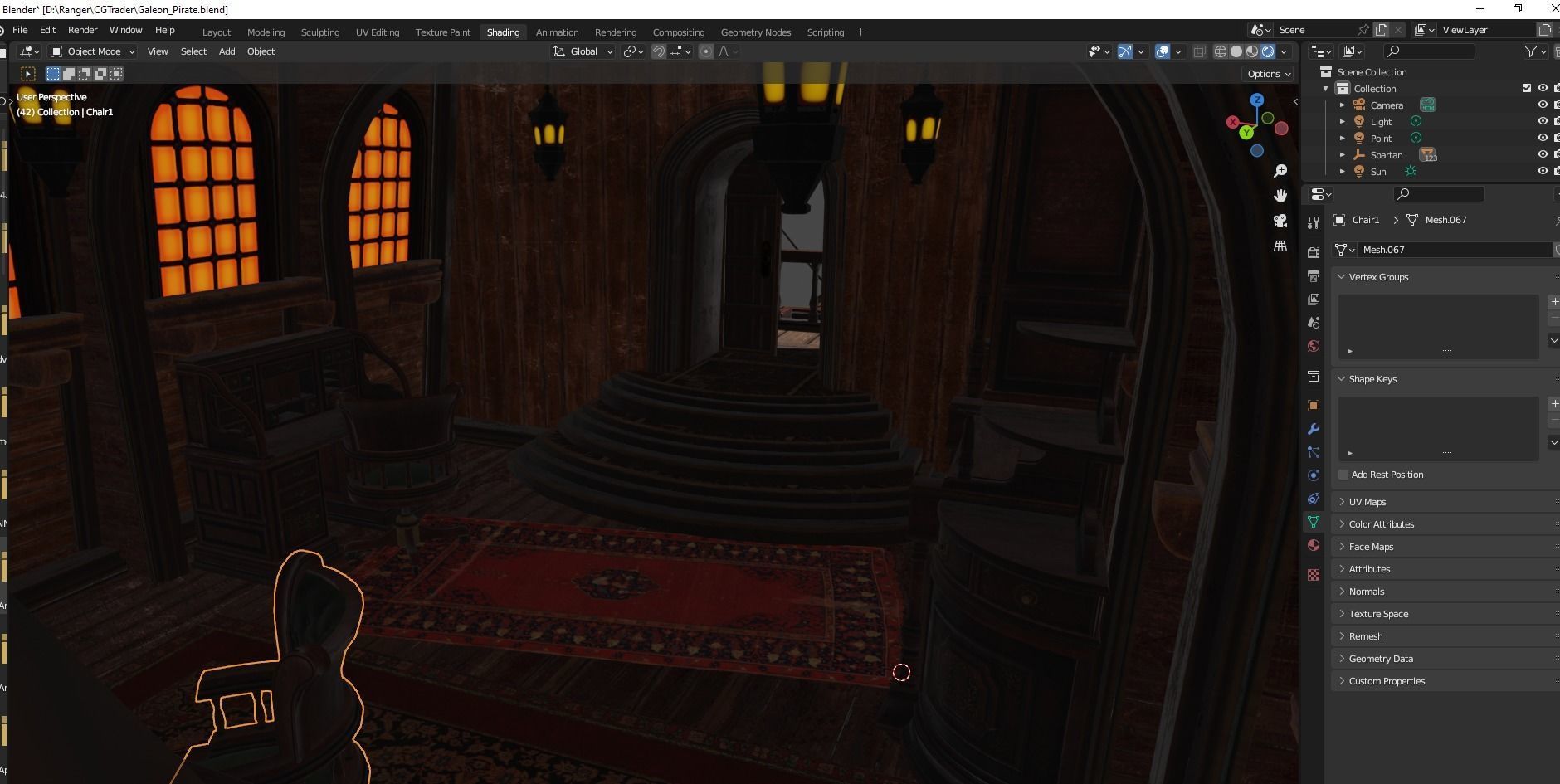Screen dimensions: 1560x784
Task: Click the Mesh.067 name field
Action: point(1454,250)
